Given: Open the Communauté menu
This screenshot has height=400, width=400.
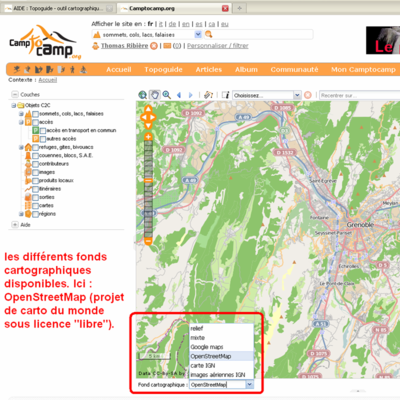Looking at the screenshot, I should [294, 69].
